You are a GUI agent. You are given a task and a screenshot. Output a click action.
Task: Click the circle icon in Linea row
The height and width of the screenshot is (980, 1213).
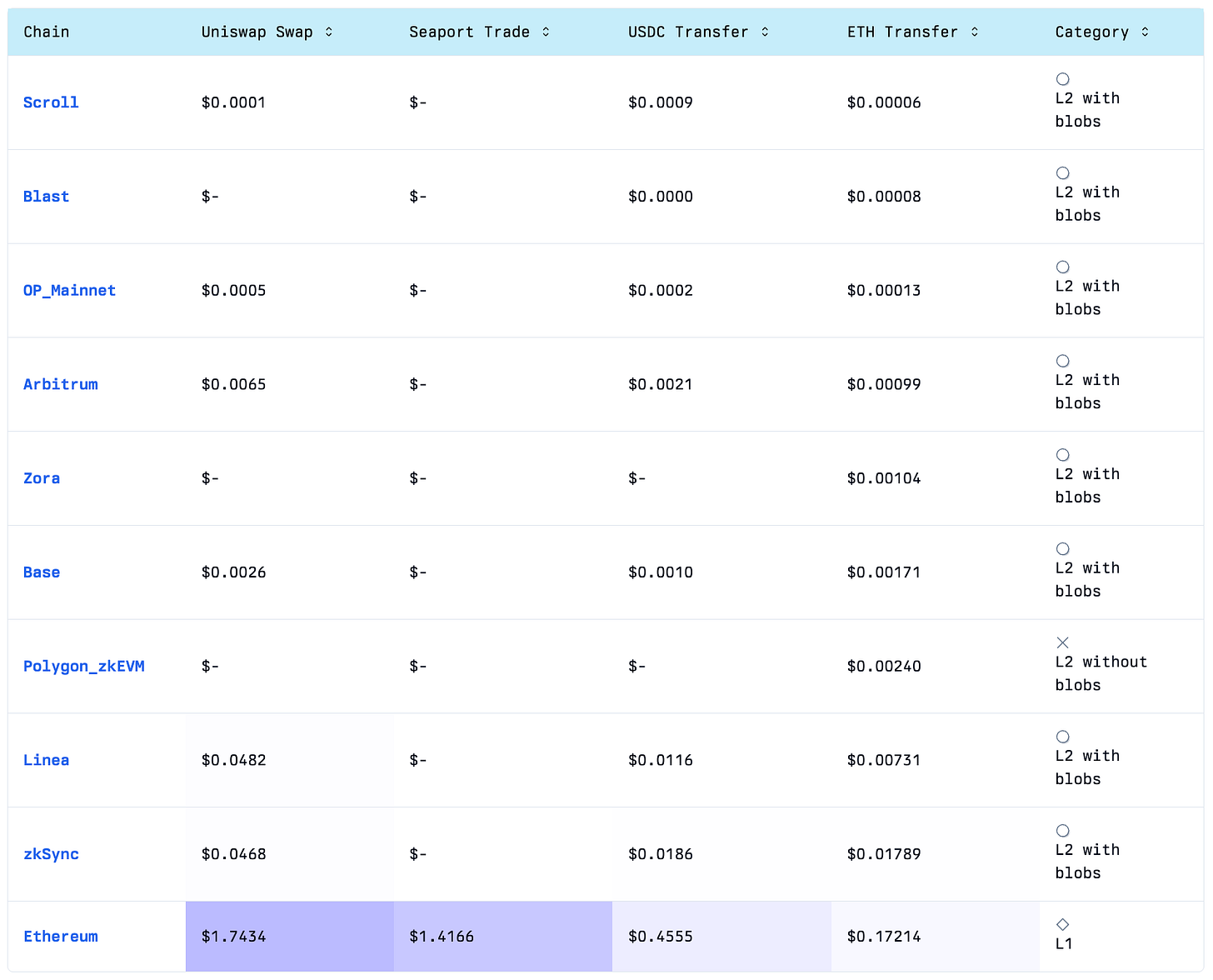click(1063, 737)
